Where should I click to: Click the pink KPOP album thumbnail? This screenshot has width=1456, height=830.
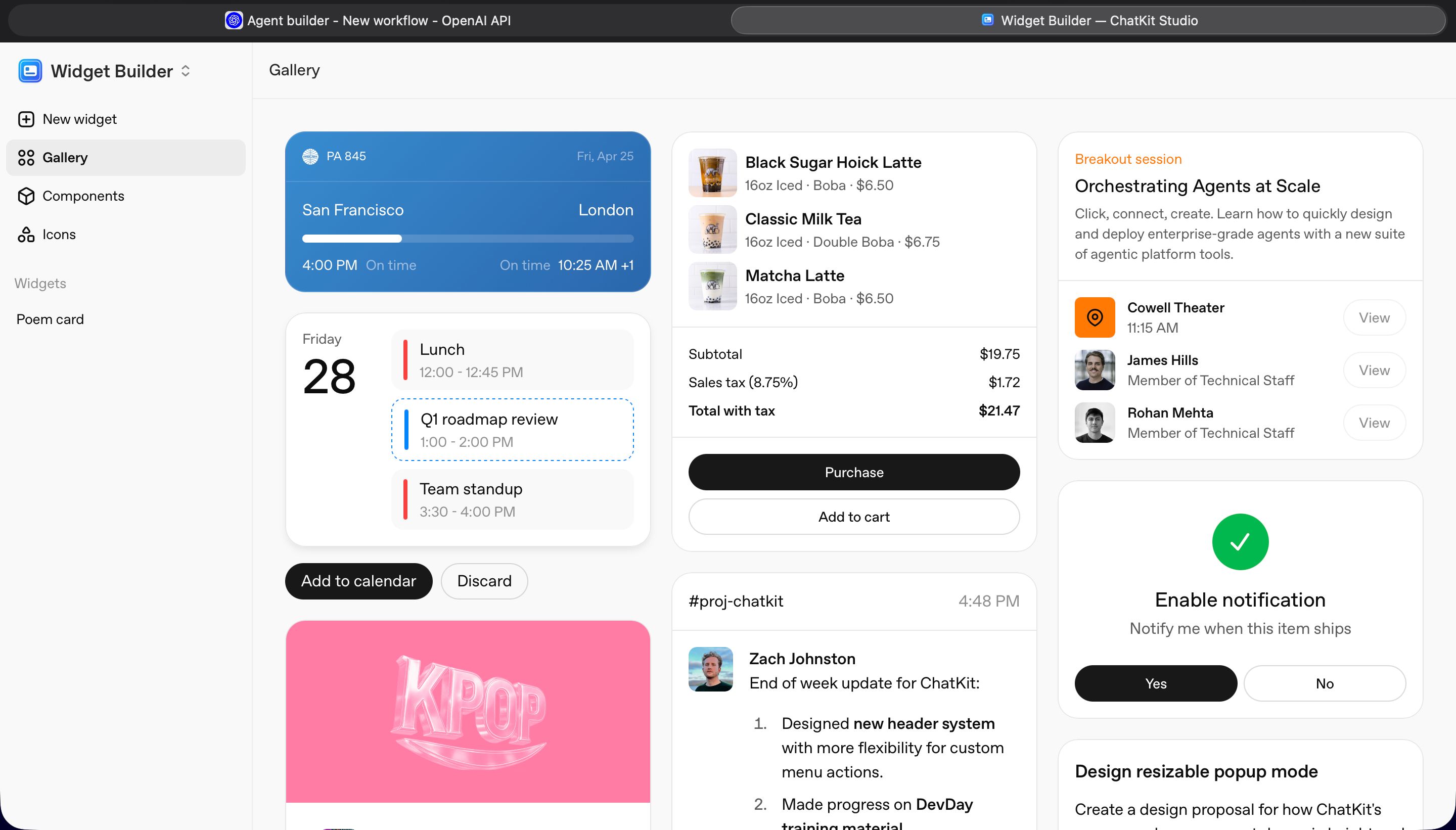tap(468, 711)
